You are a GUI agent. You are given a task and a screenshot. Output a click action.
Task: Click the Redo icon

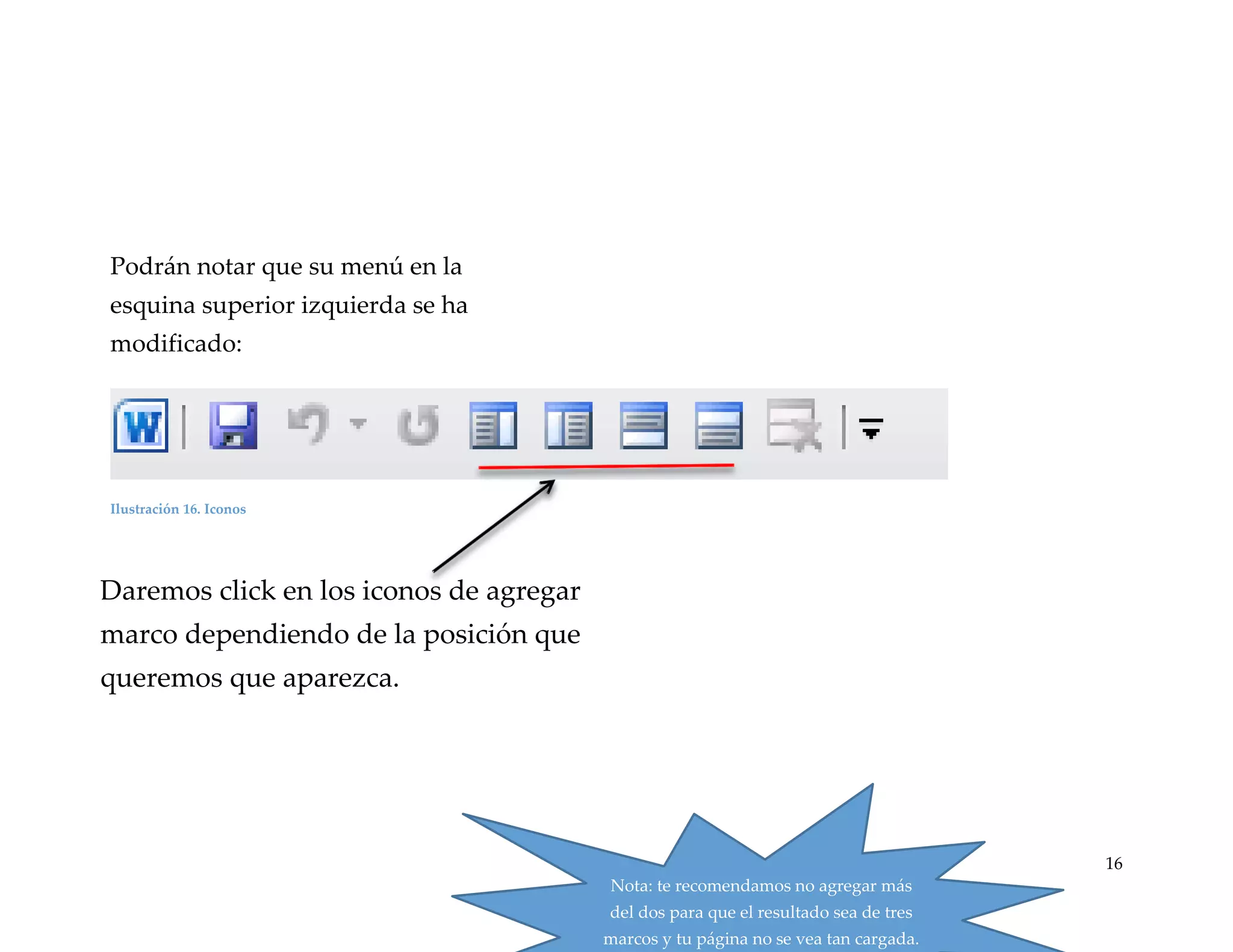418,425
